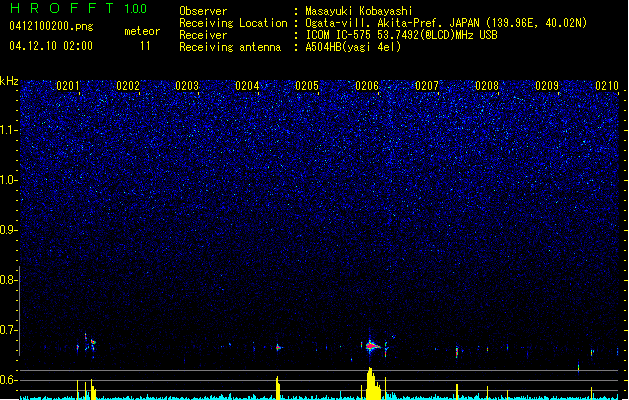Click the Receiving Location label
The width and height of the screenshot is (629, 400).
233,23
